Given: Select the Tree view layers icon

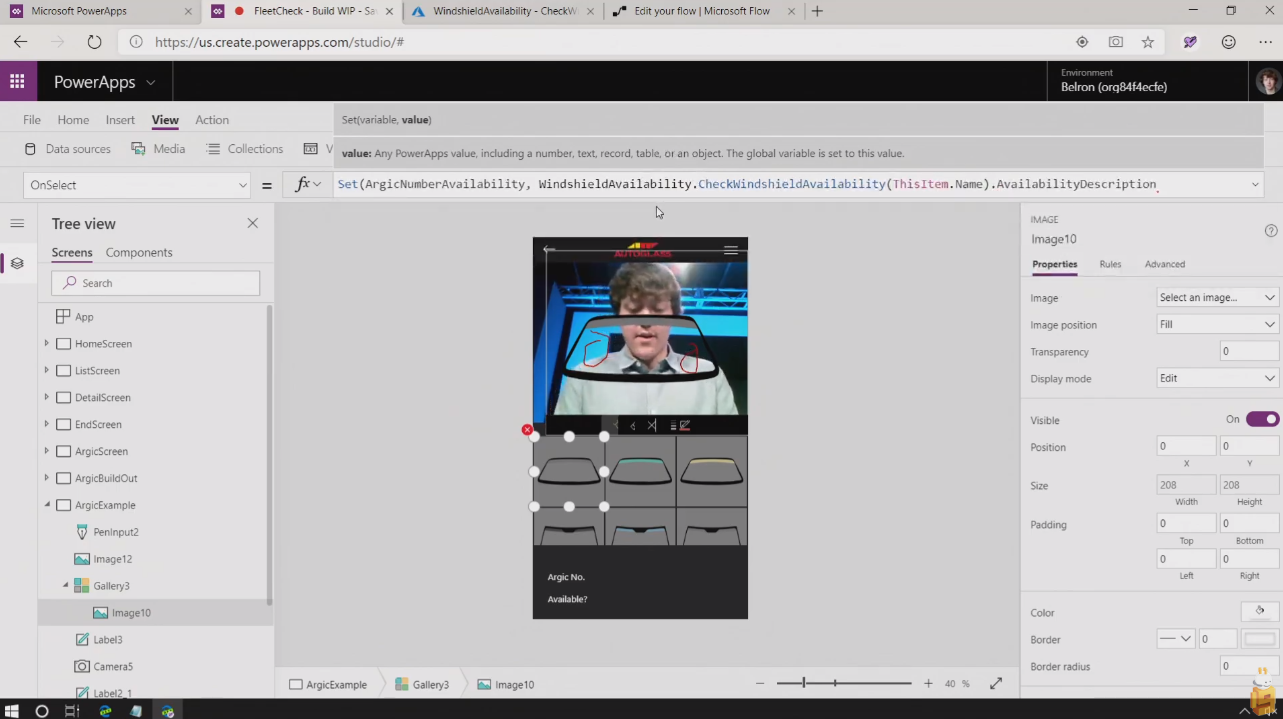Looking at the screenshot, I should coord(17,263).
